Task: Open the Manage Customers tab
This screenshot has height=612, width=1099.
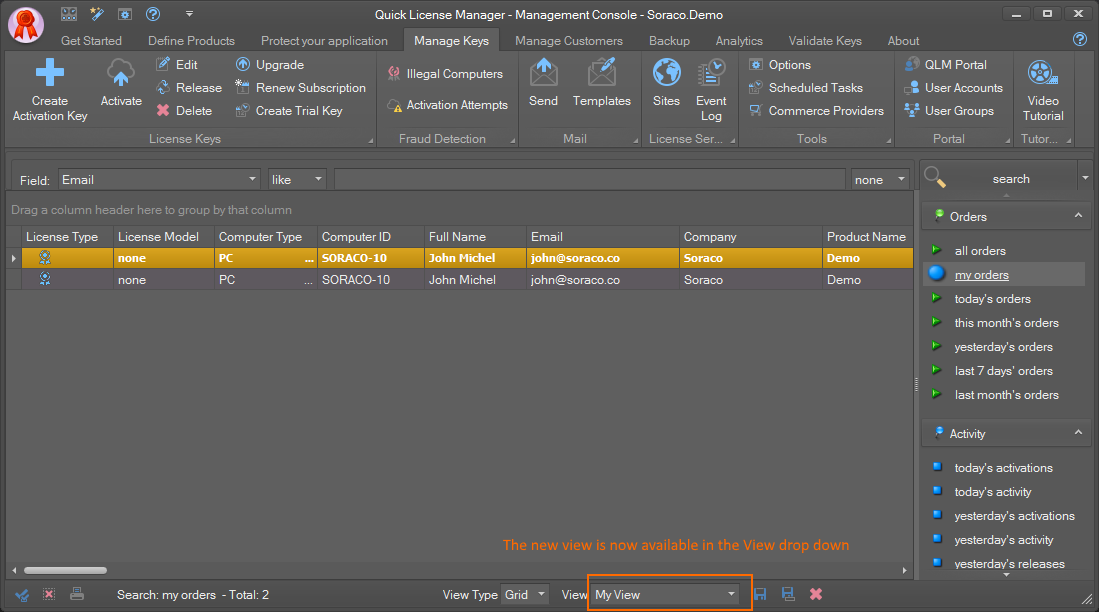Action: [569, 41]
